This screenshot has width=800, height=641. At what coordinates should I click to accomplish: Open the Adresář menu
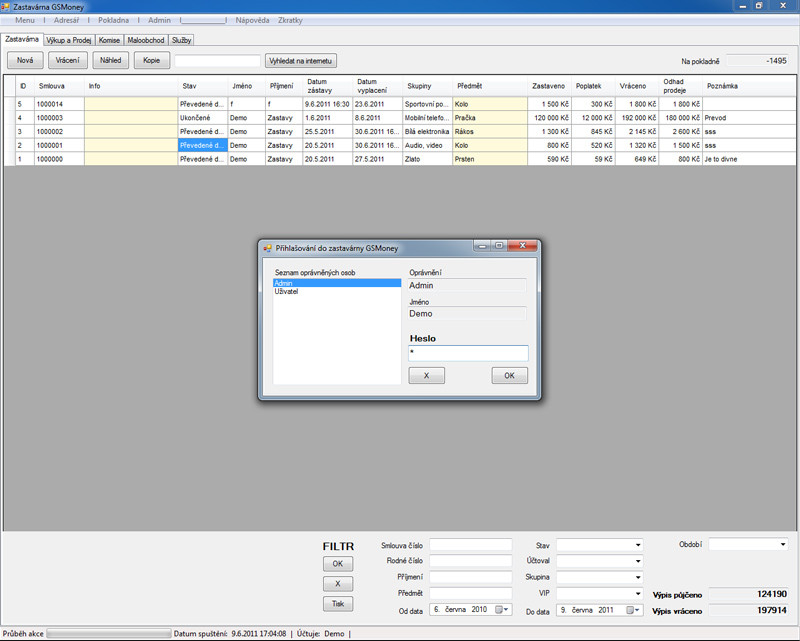pos(66,20)
